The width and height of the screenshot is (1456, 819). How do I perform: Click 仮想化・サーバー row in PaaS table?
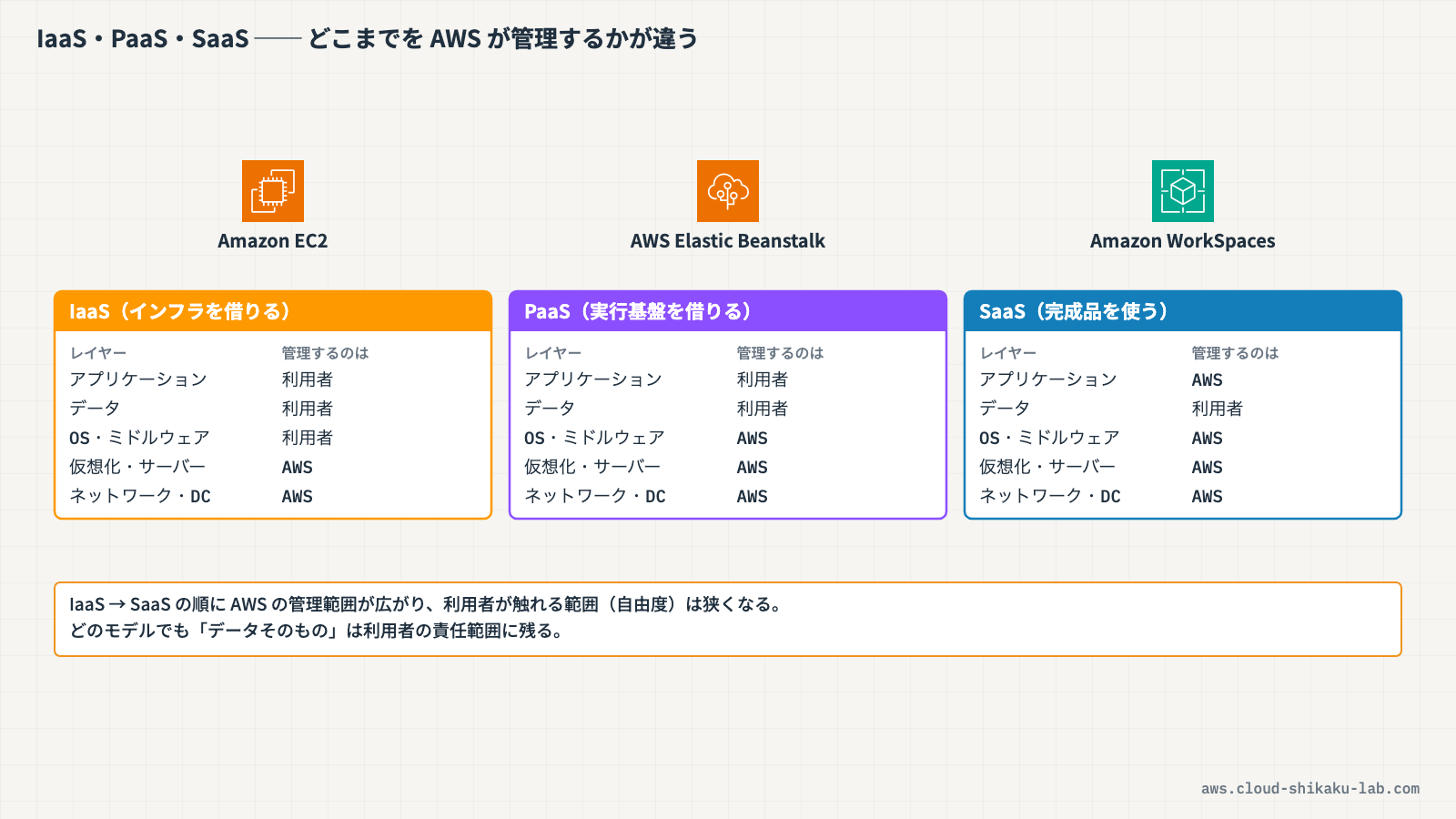728,467
